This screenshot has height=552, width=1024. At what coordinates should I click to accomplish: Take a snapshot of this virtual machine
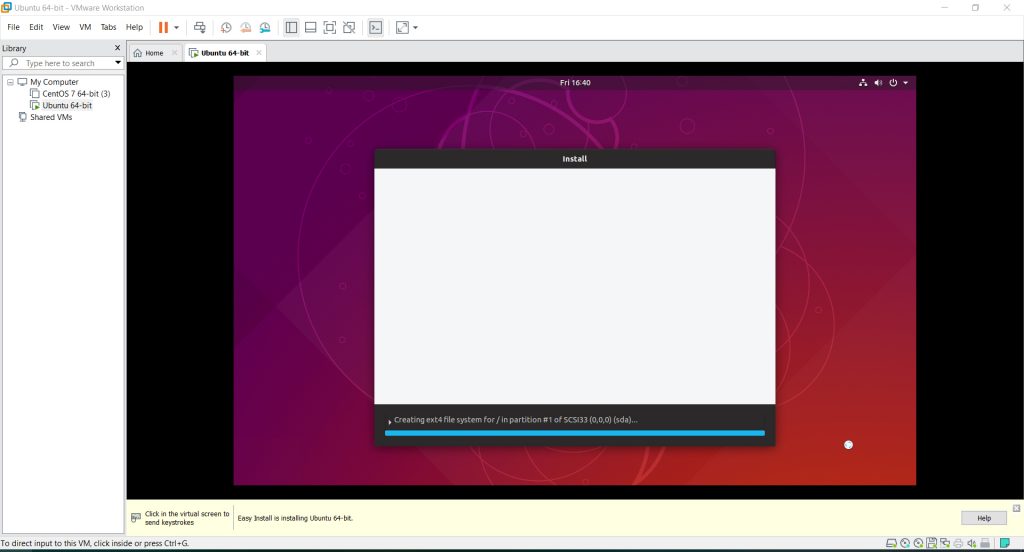point(226,27)
